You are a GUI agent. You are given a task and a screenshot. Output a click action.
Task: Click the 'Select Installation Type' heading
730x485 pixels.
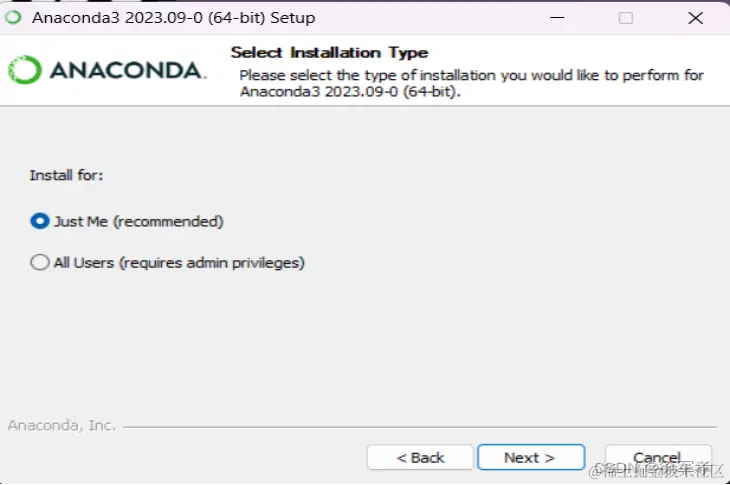click(x=329, y=53)
